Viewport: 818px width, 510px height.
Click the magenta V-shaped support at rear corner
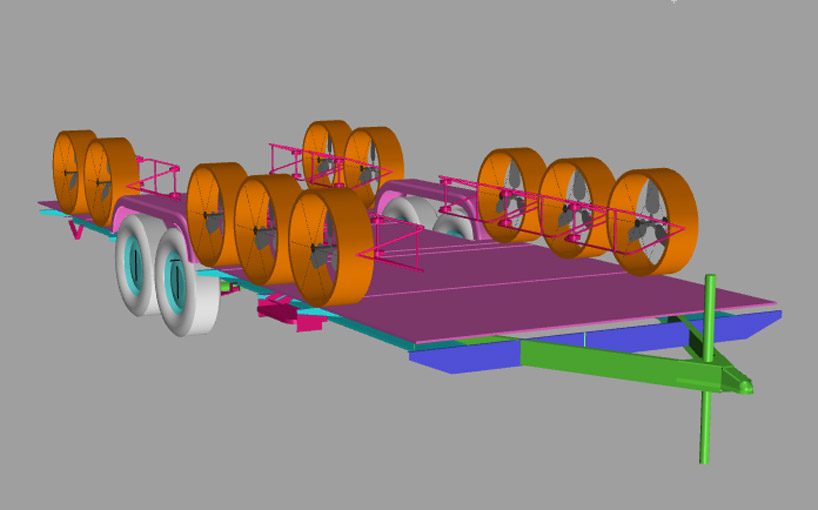pyautogui.click(x=75, y=229)
